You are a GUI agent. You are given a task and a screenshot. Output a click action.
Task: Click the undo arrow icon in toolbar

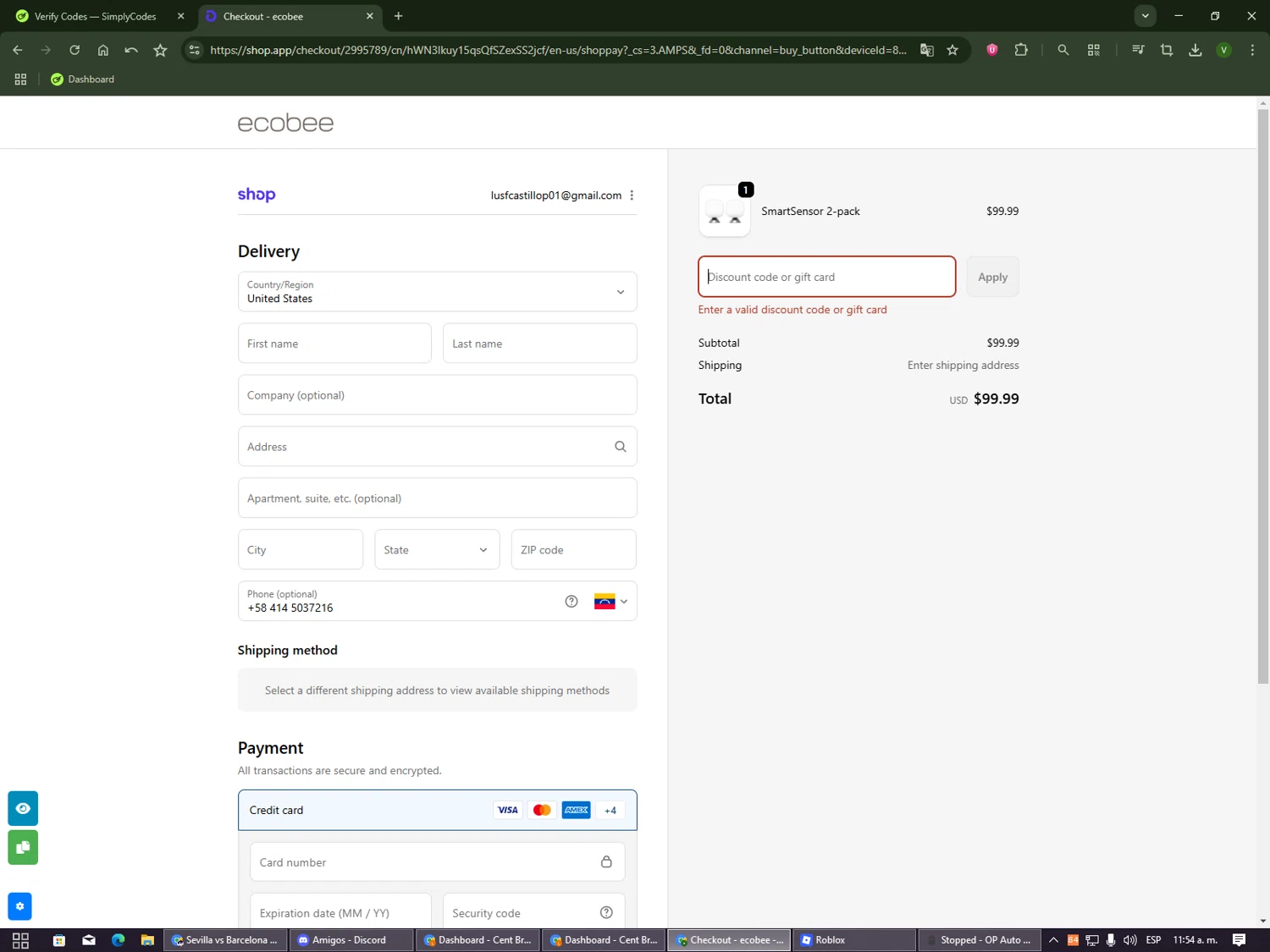tap(131, 50)
